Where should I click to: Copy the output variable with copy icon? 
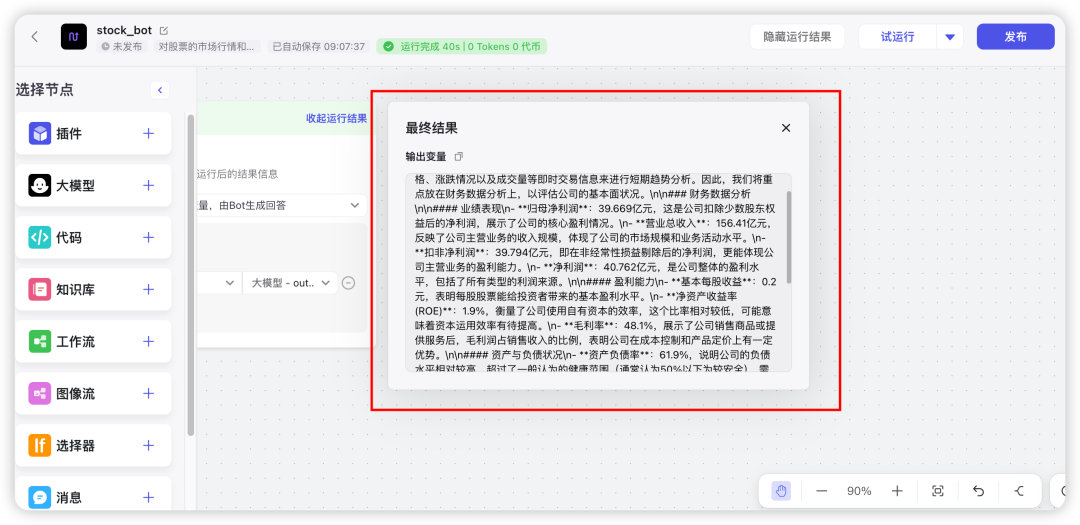(459, 156)
